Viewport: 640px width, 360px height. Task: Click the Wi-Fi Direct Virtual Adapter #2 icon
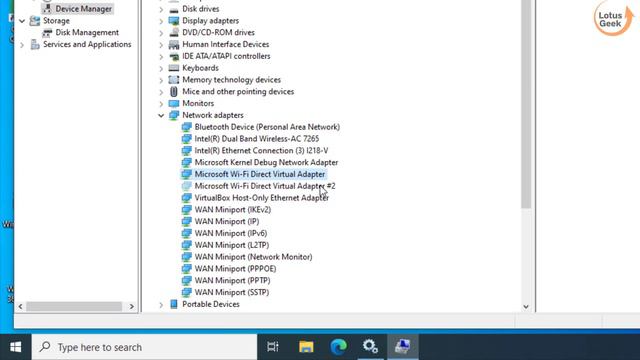coord(187,186)
